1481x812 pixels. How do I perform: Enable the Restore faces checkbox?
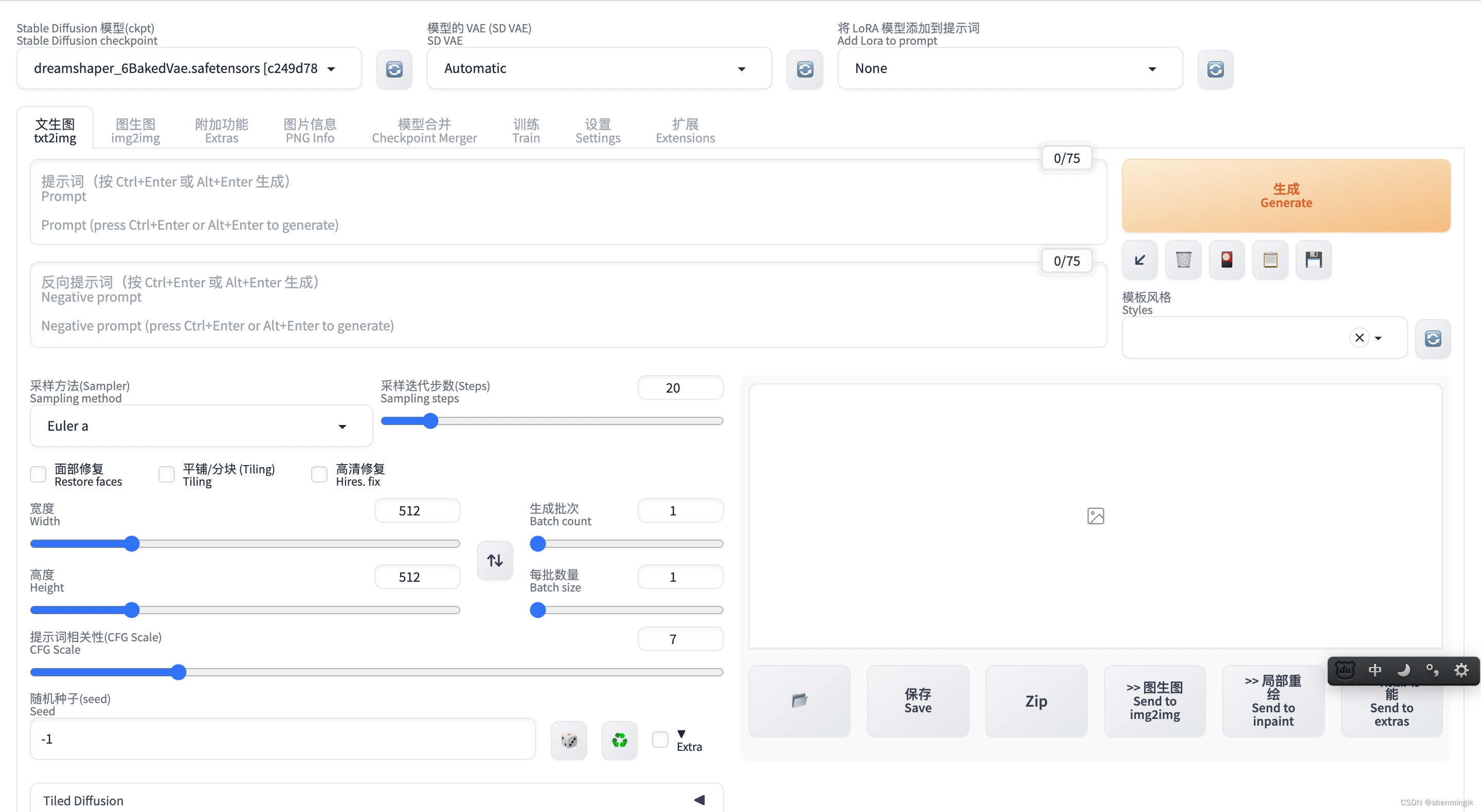coord(38,475)
